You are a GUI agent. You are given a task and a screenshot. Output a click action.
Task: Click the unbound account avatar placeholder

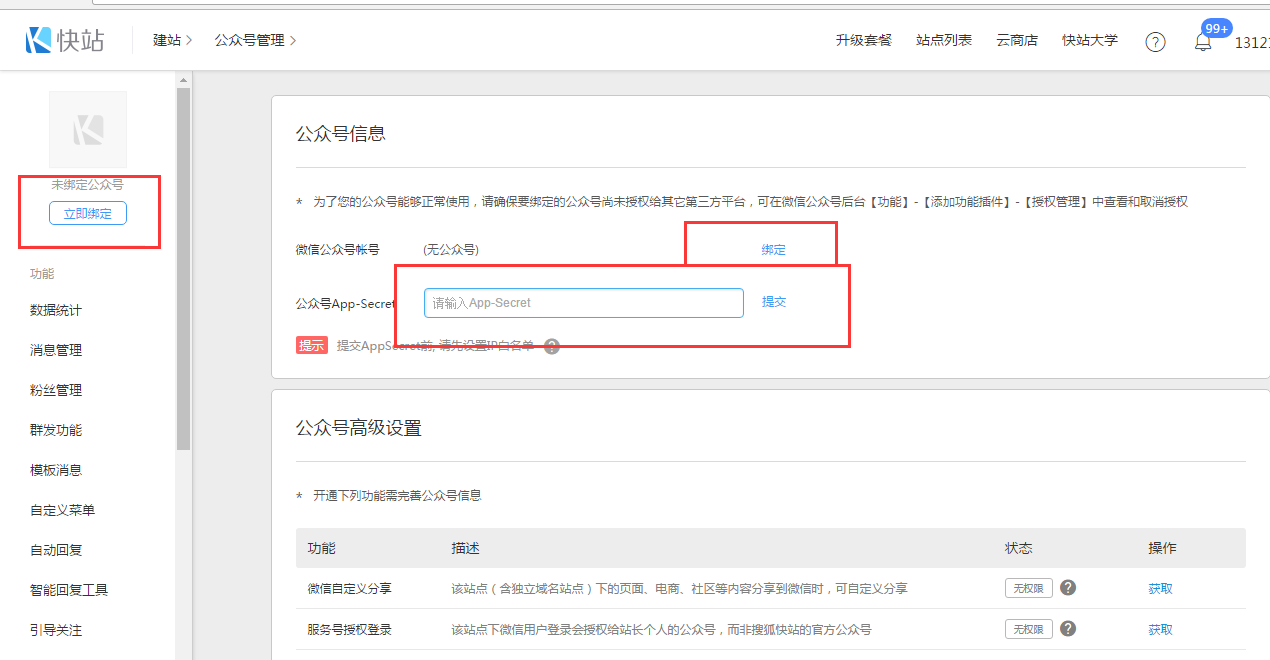(88, 130)
